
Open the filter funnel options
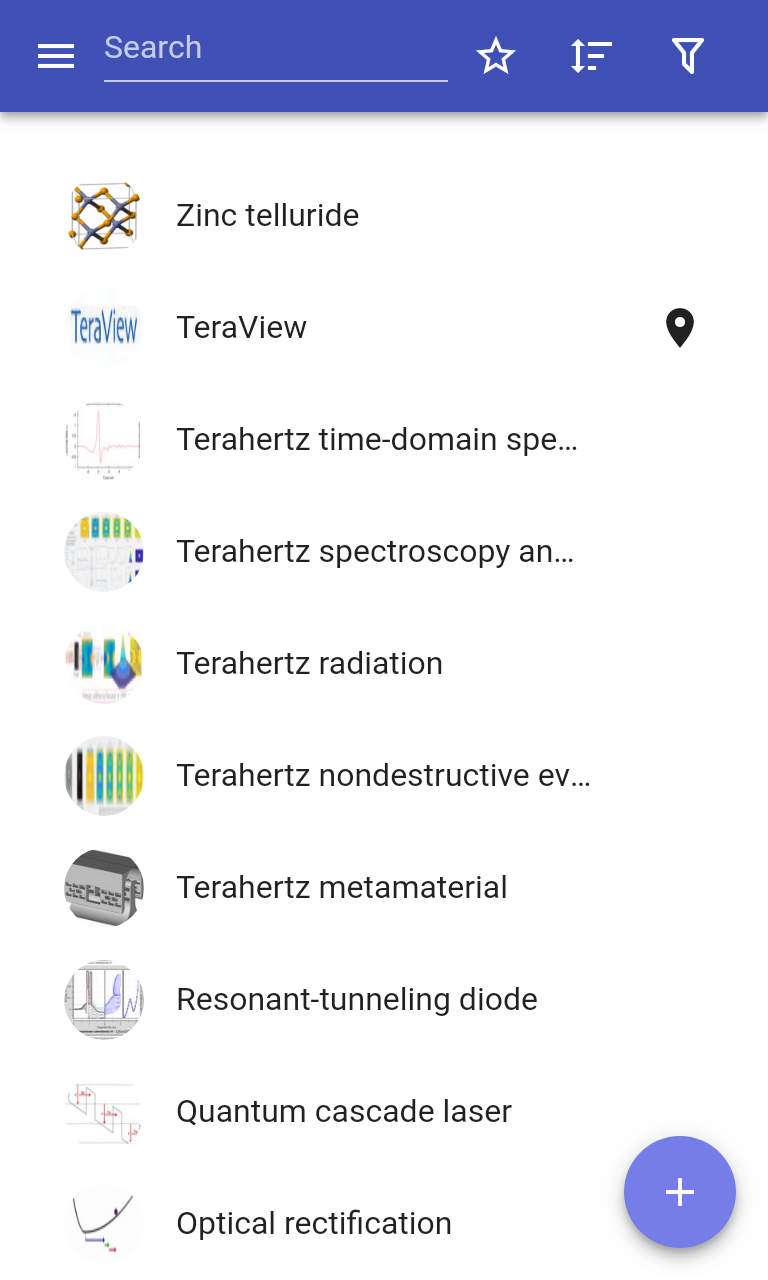[x=688, y=56]
